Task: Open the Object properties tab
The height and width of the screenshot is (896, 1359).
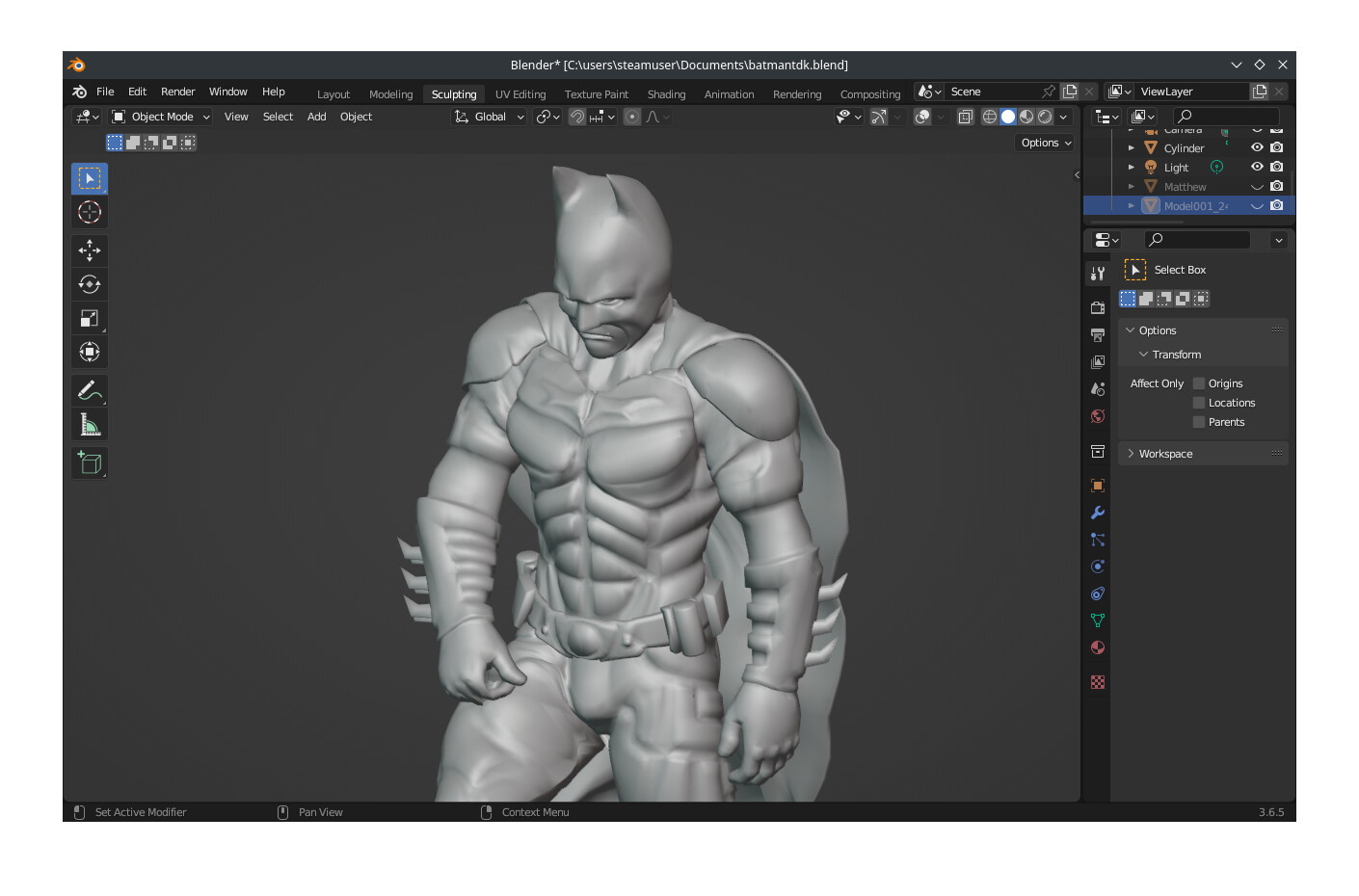Action: click(x=1098, y=486)
